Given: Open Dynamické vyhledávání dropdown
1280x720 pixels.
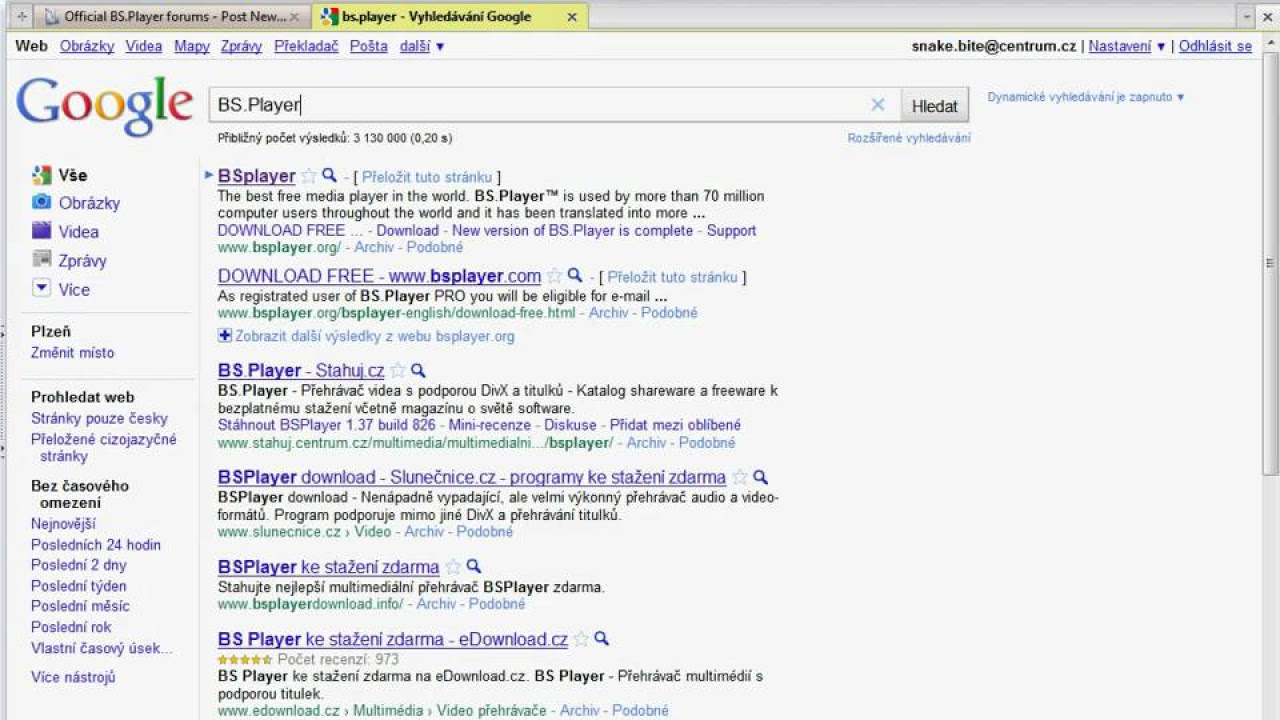Looking at the screenshot, I should click(x=1086, y=97).
